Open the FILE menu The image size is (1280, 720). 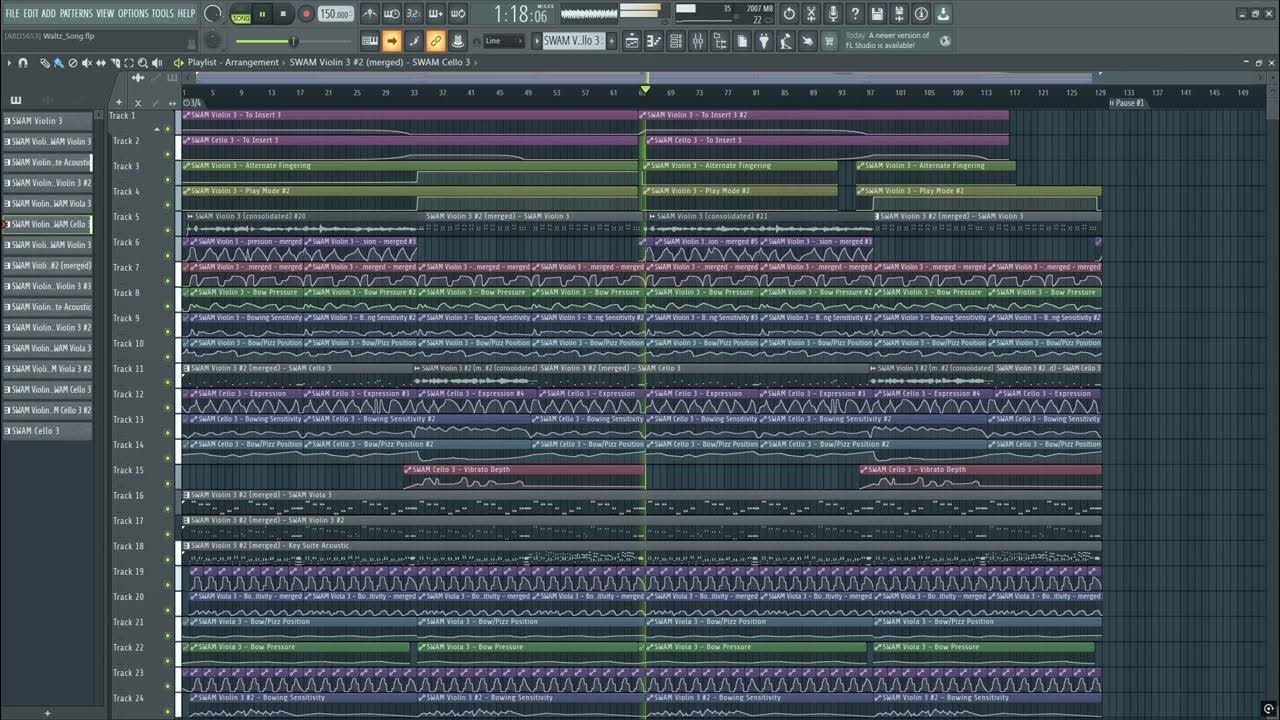[x=12, y=13]
